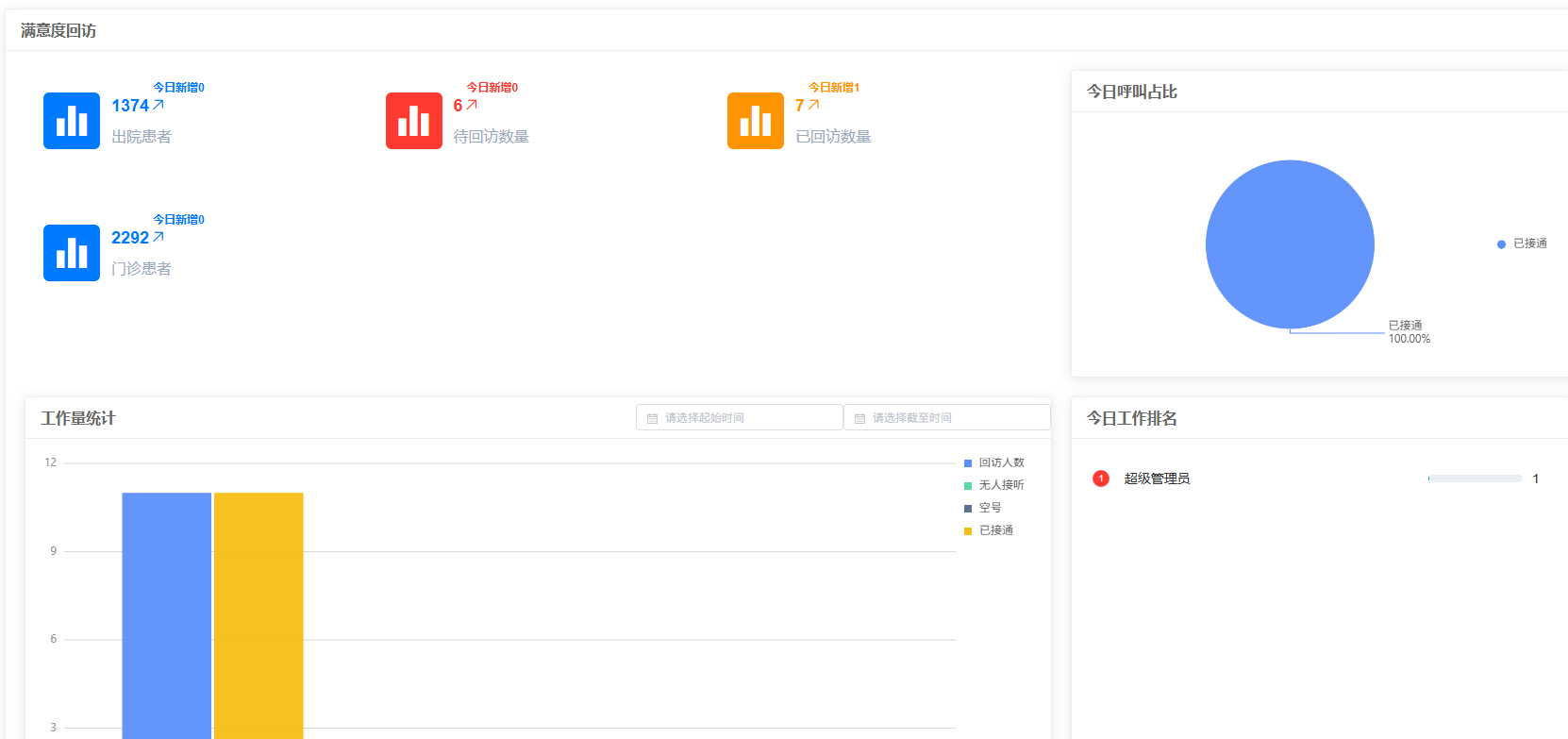Viewport: 1568px width, 739px height.
Task: Click the 超级管理员 progress bar
Action: point(1475,479)
